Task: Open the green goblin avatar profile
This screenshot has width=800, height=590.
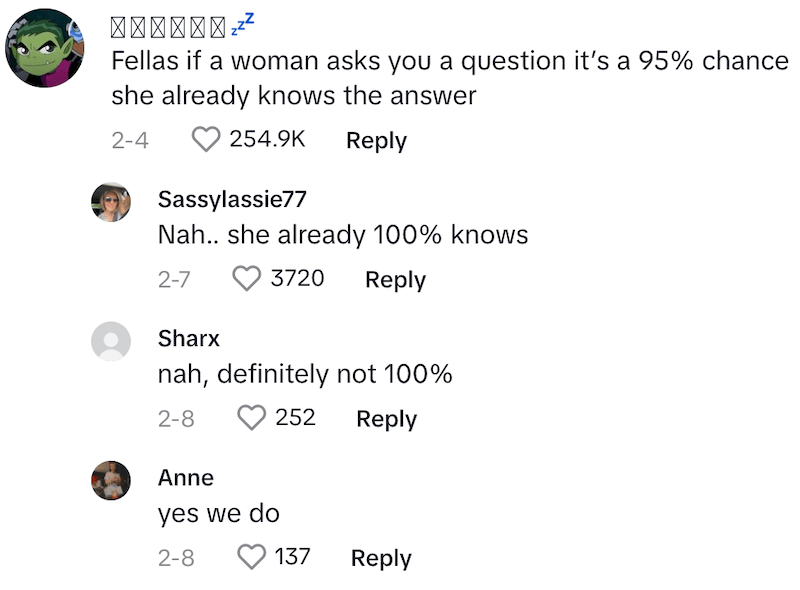Action: point(46,48)
